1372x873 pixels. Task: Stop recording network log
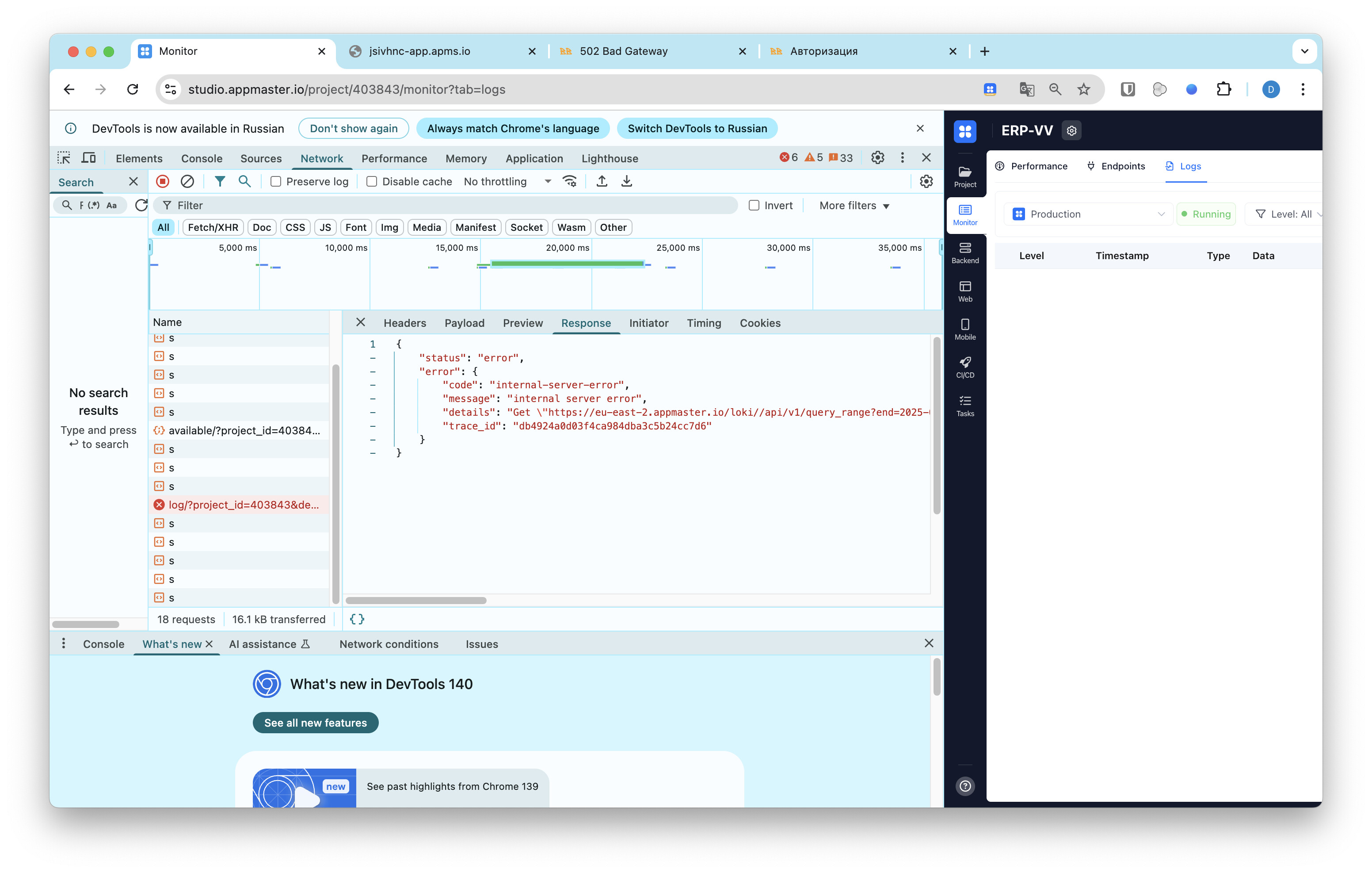tap(162, 181)
